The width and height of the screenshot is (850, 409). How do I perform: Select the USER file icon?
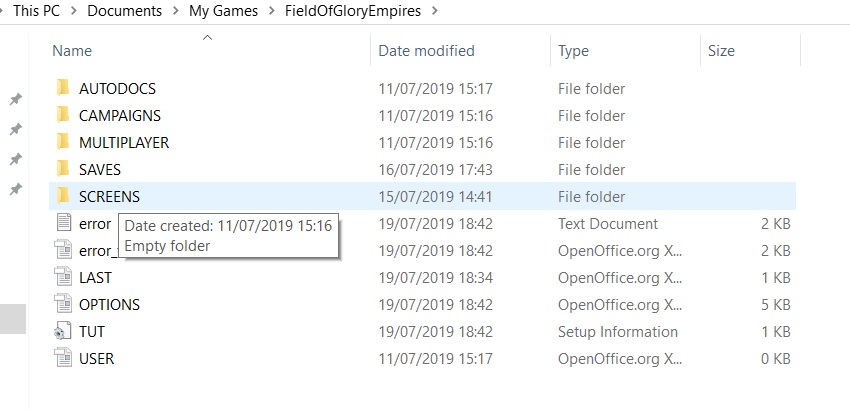pyautogui.click(x=63, y=359)
